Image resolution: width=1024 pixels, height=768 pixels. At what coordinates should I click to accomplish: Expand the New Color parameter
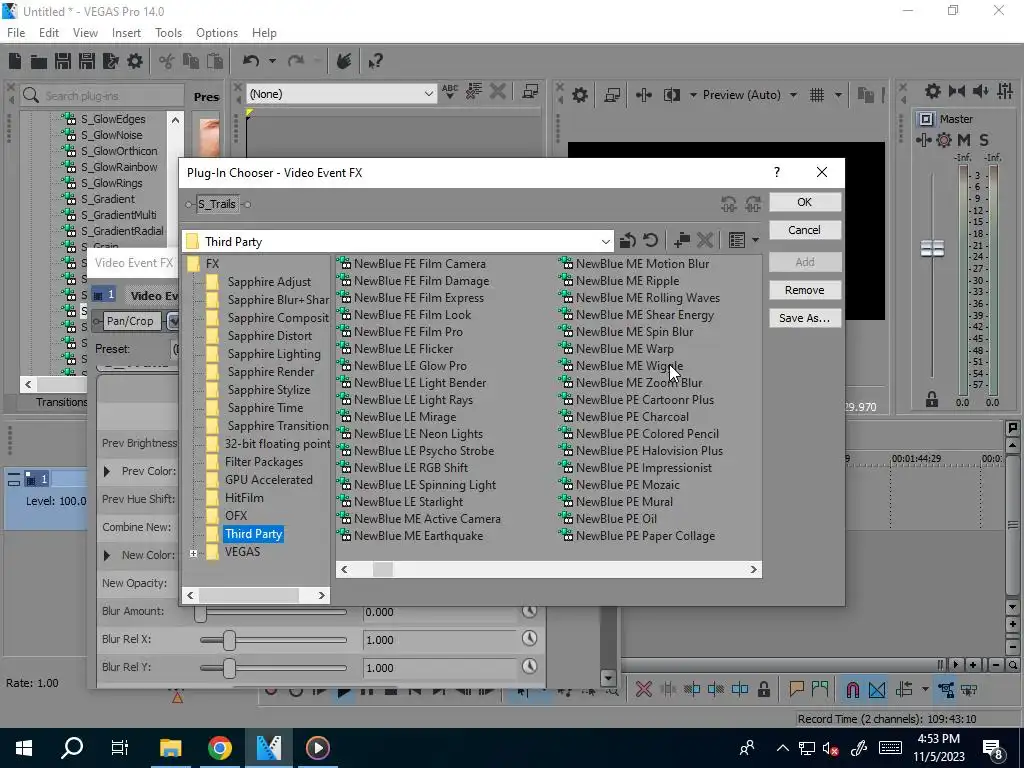pyautogui.click(x=107, y=555)
